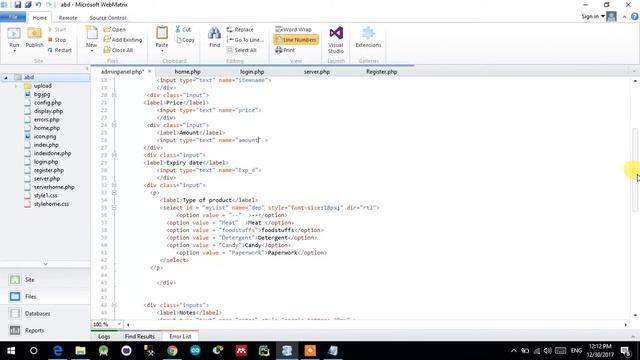
Task: Copy the selected code
Action: pyautogui.click(x=185, y=40)
